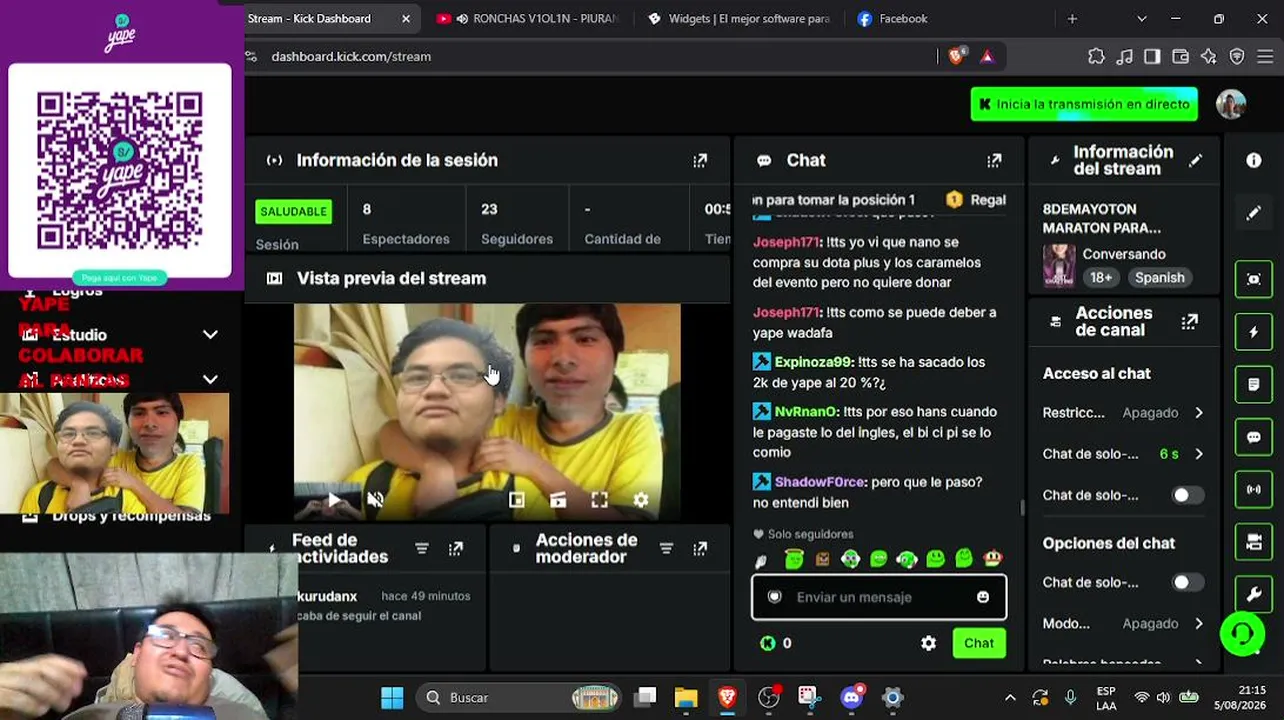The image size is (1284, 720).
Task: Click the Brave Shields icon in the address bar
Action: pyautogui.click(x=957, y=56)
